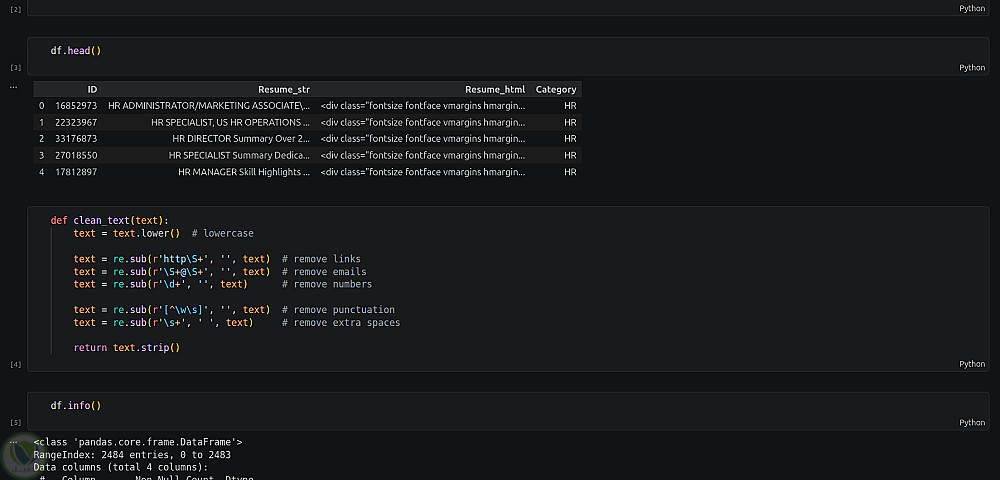The width and height of the screenshot is (1000, 480).
Task: Click the Category column header
Action: pos(556,90)
